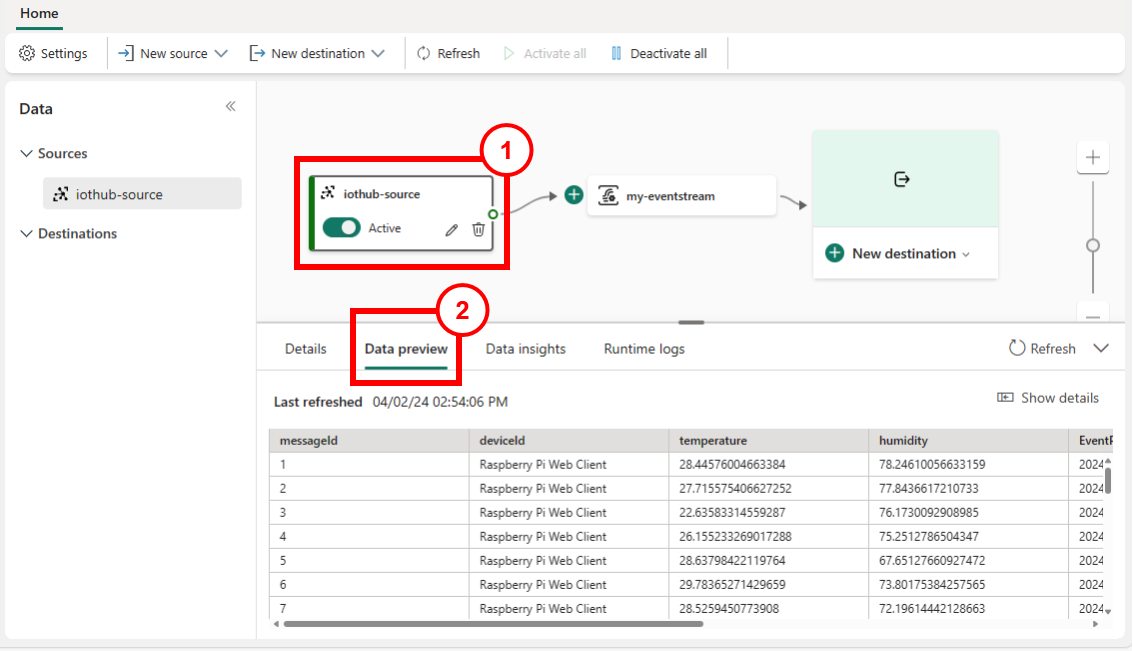This screenshot has width=1133, height=651.
Task: Click the table scroll right arrow
Action: click(x=1095, y=624)
